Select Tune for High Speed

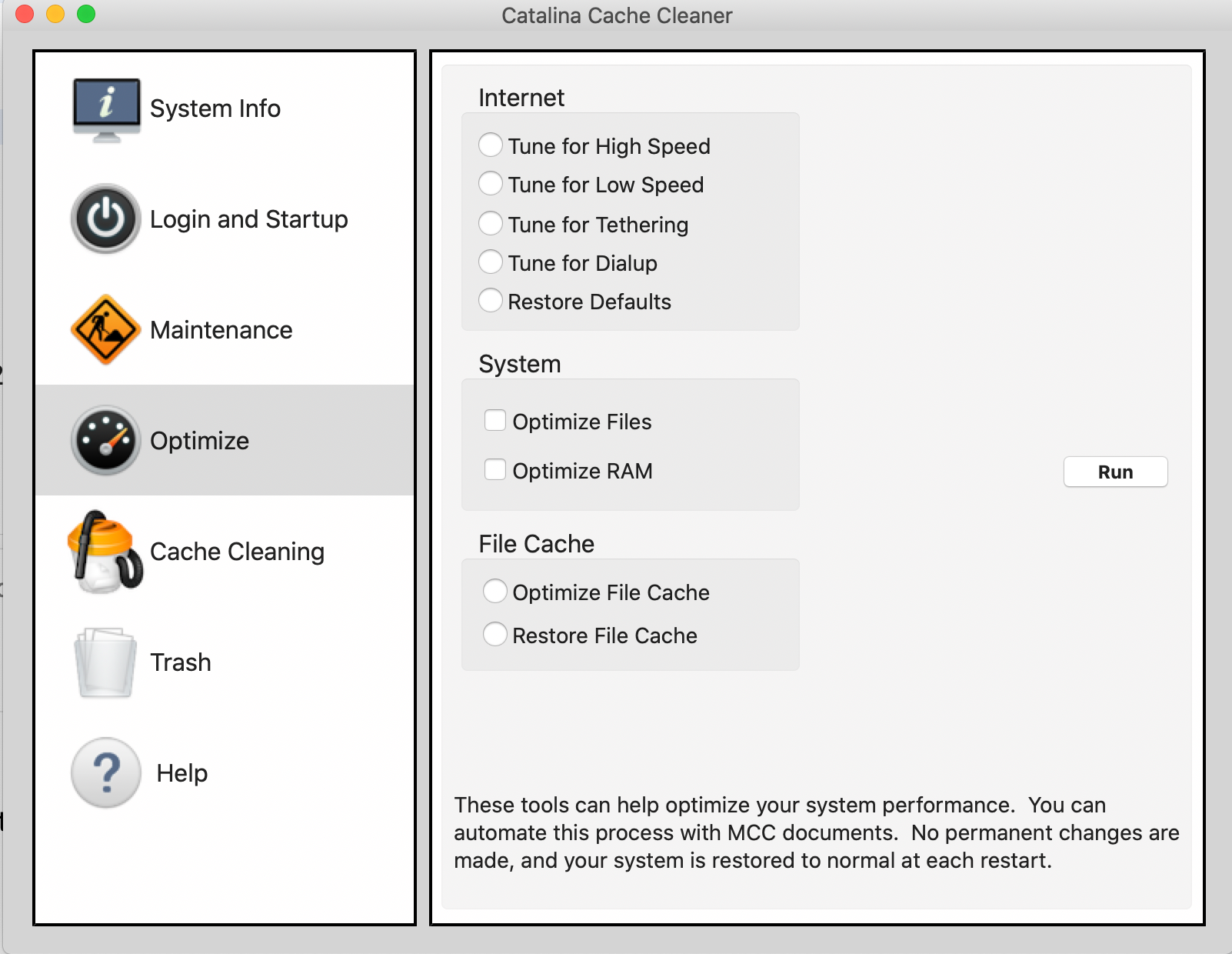point(490,145)
